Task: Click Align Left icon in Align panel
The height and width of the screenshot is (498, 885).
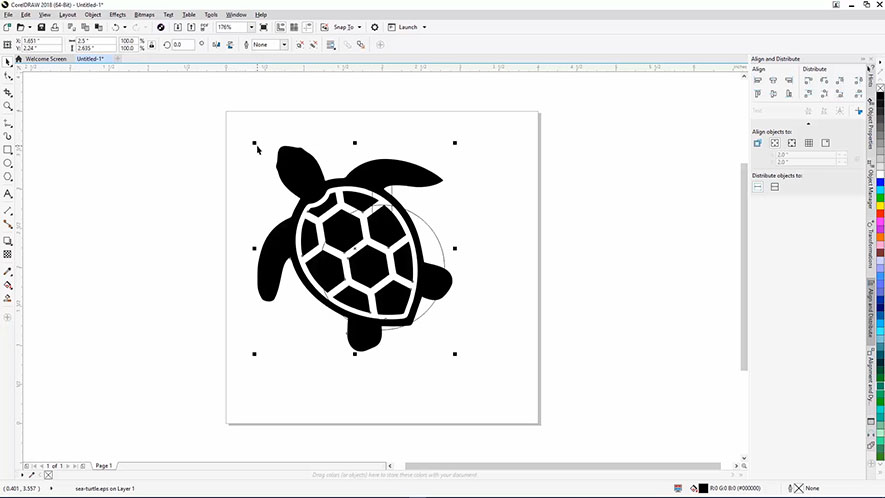Action: [x=758, y=80]
